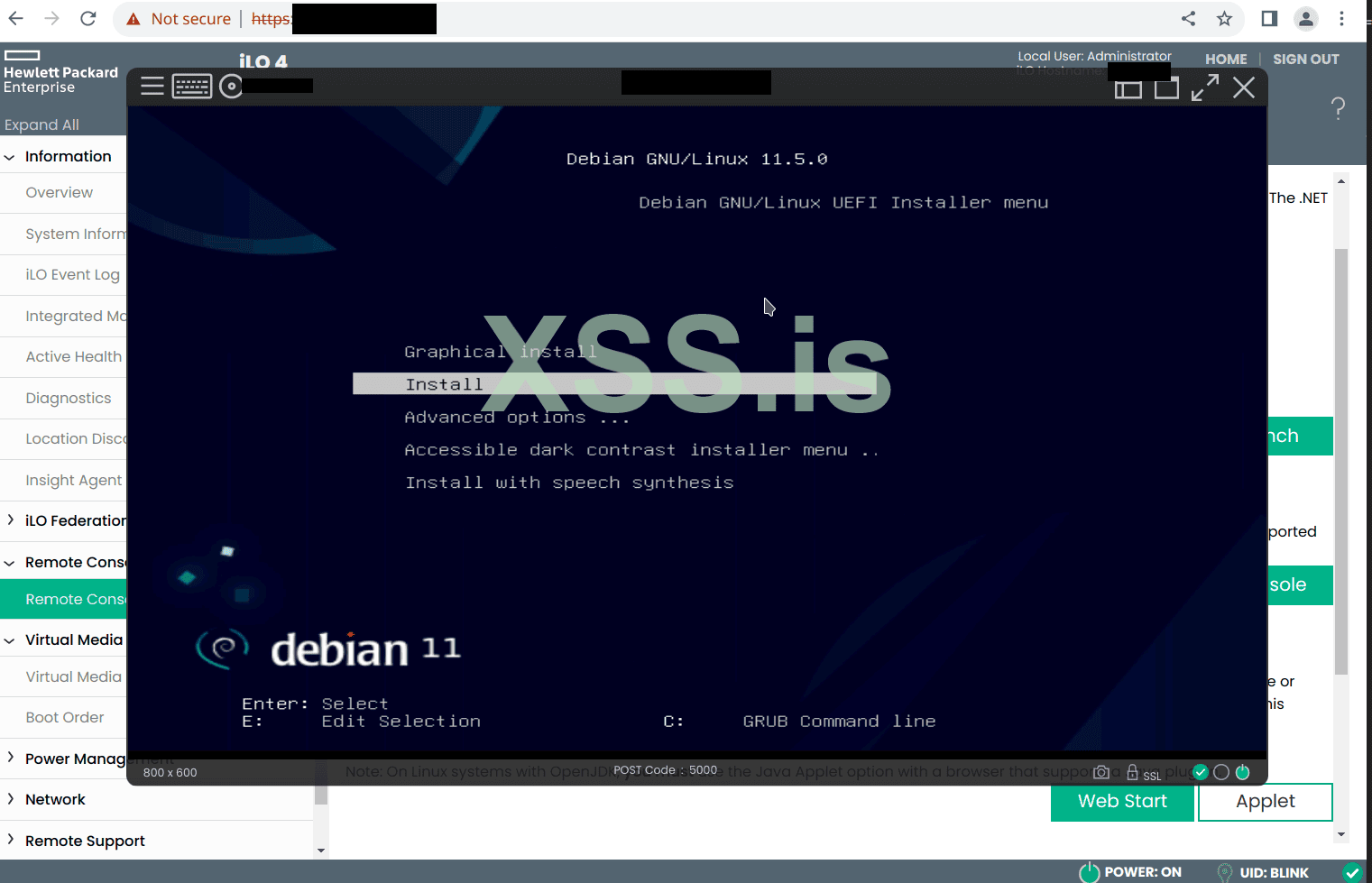Click the page vertical scrollbar thumb
Image resolution: width=1372 pixels, height=883 pixels.
1341,461
